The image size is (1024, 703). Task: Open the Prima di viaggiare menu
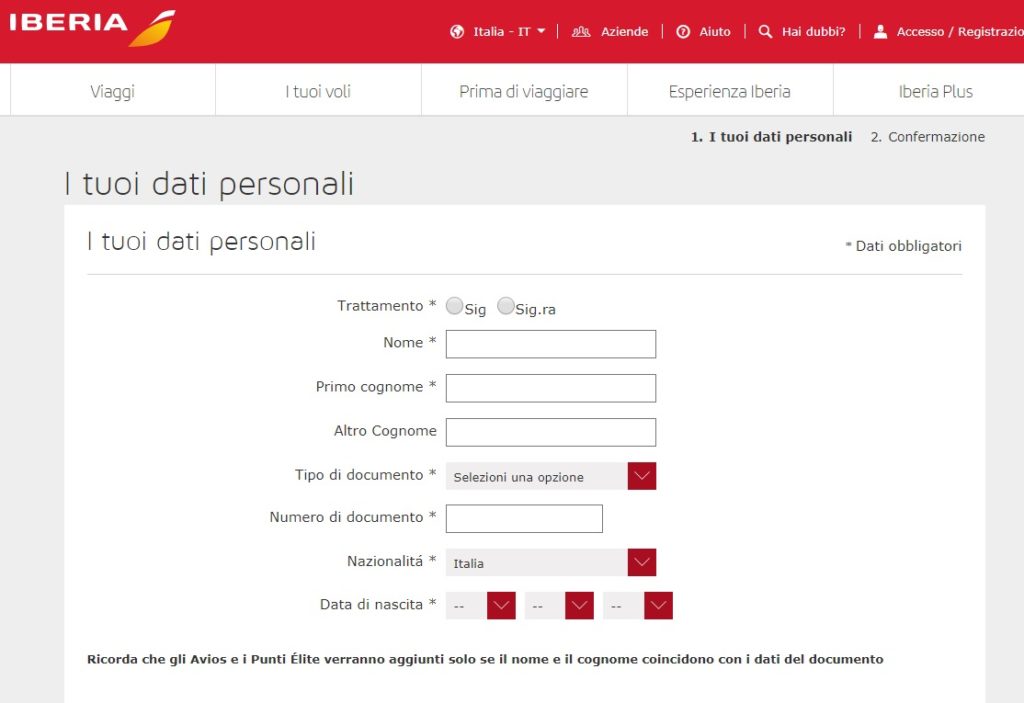[x=524, y=91]
